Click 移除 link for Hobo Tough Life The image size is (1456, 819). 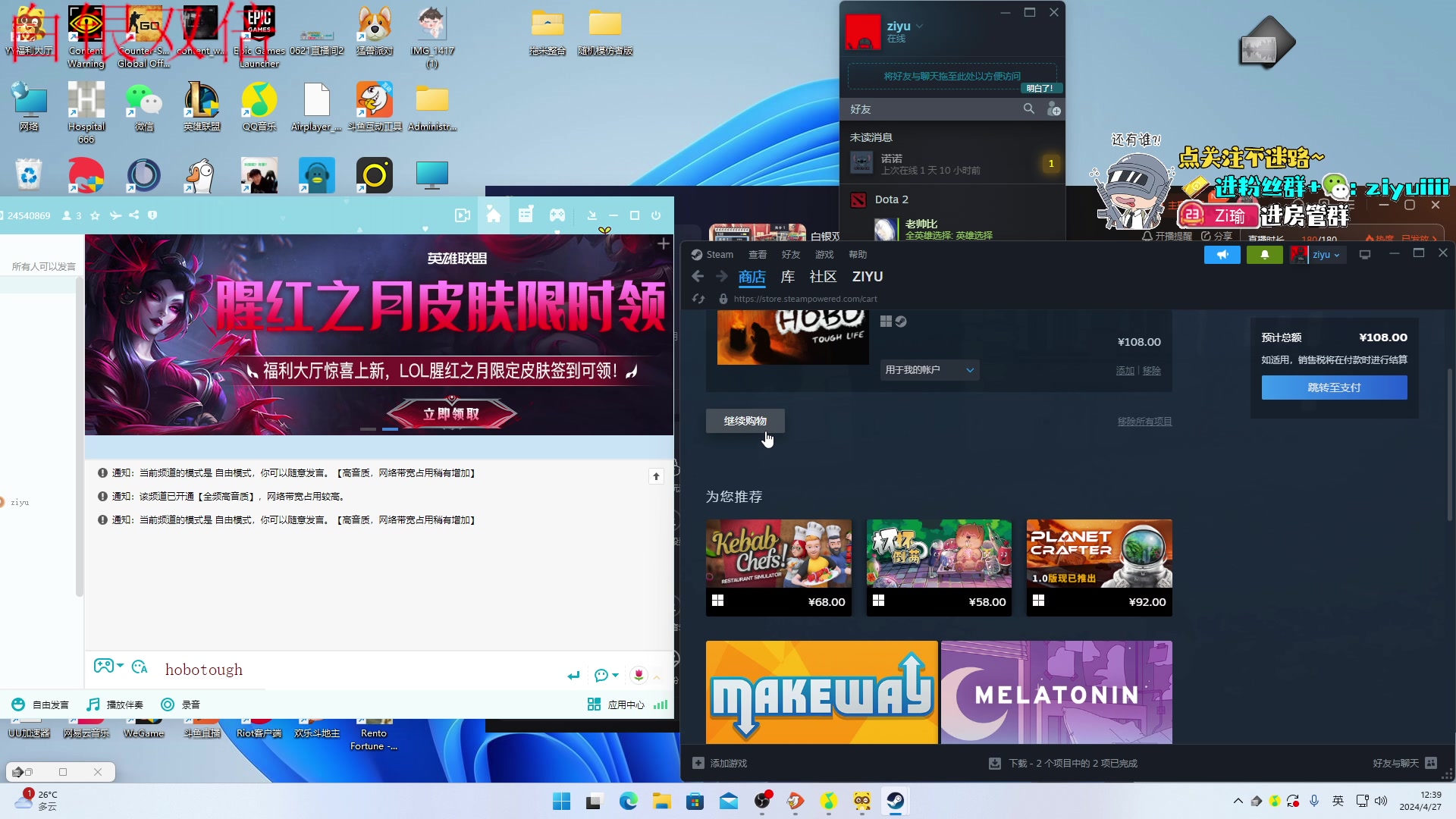pyautogui.click(x=1151, y=371)
